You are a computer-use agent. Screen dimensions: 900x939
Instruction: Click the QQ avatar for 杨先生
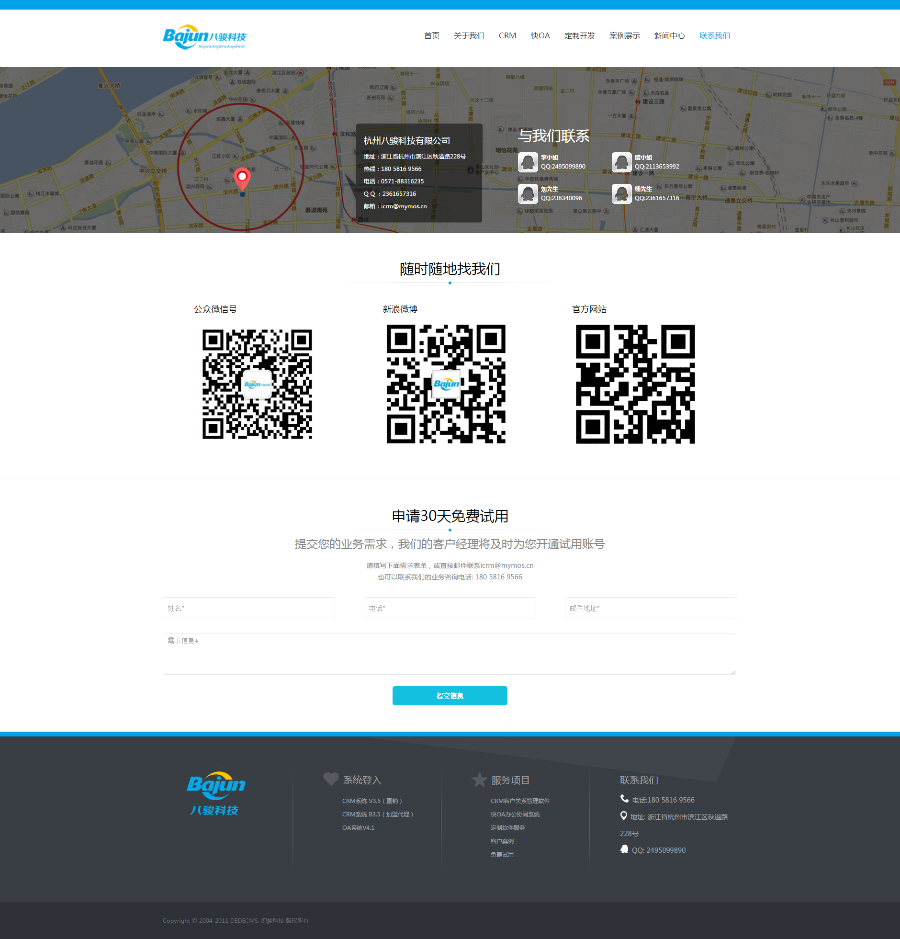point(622,193)
